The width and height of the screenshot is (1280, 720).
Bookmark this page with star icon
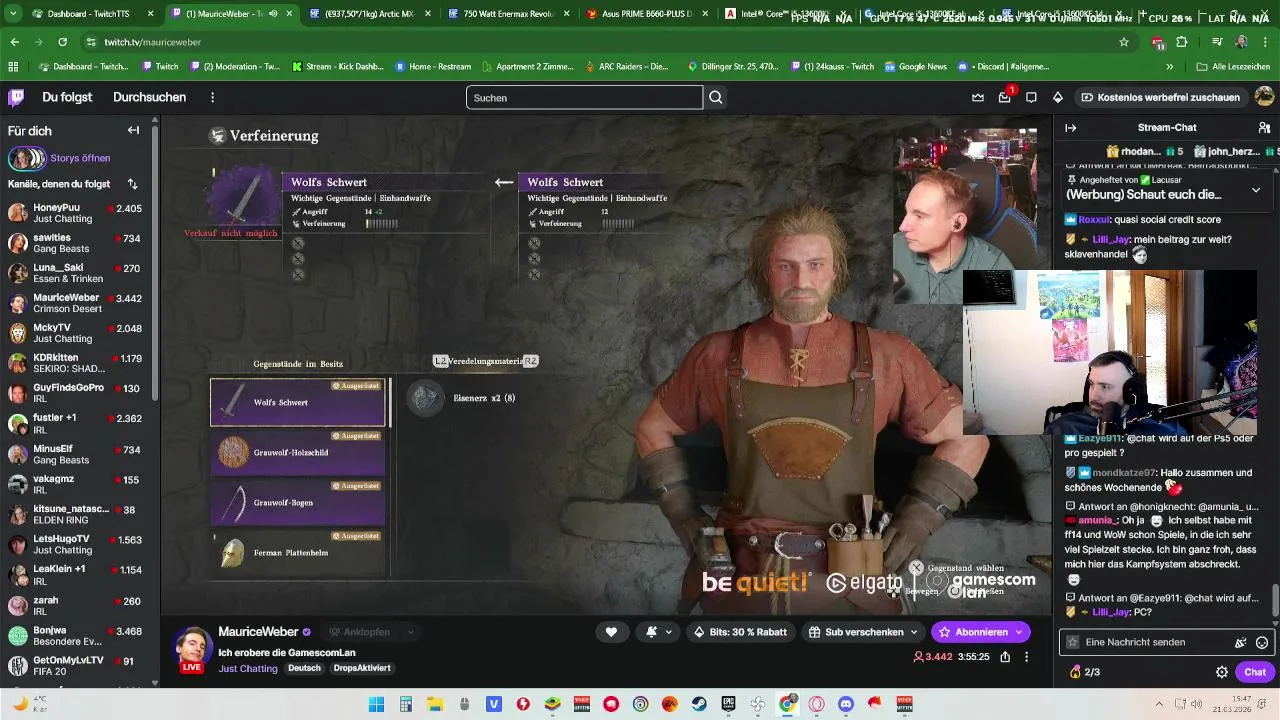(x=1124, y=42)
